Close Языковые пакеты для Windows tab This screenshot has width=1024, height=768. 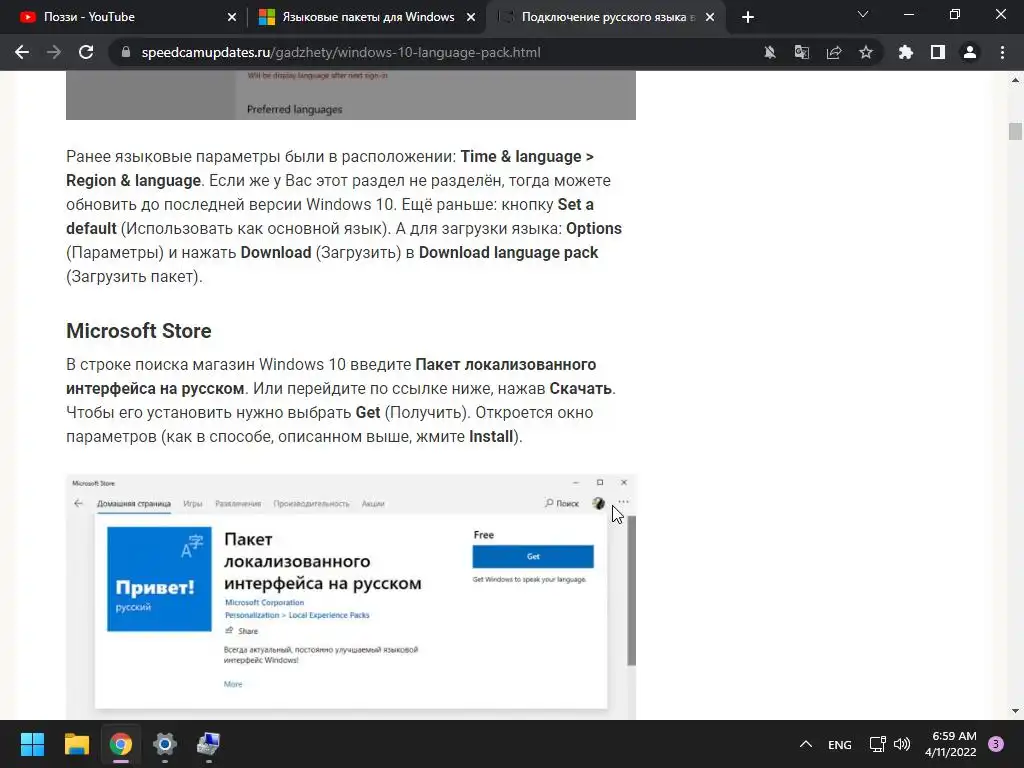[471, 17]
